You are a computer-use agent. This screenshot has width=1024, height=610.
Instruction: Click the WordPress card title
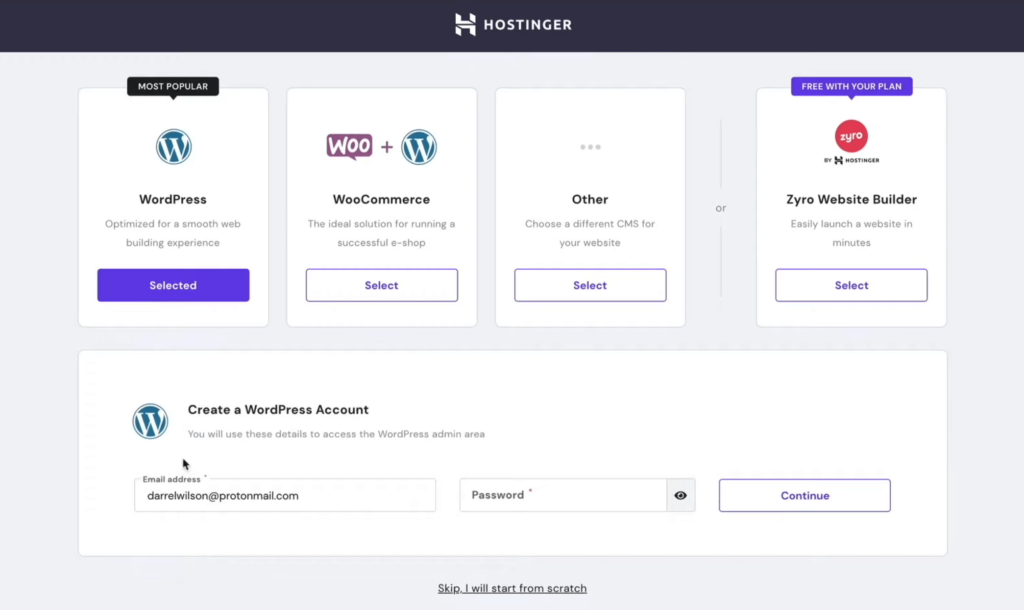coord(172,199)
